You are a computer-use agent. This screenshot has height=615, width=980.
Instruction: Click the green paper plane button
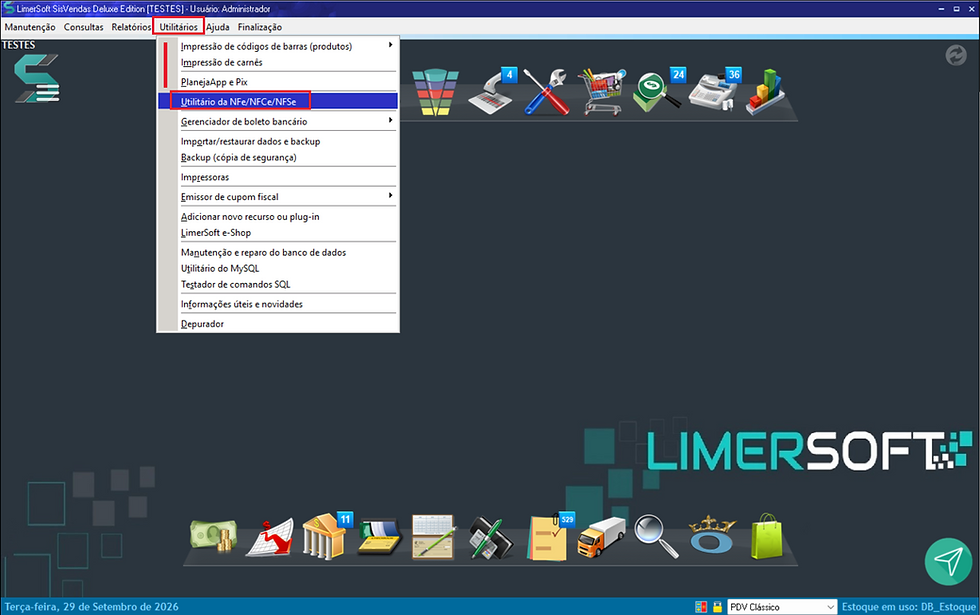[x=948, y=561]
